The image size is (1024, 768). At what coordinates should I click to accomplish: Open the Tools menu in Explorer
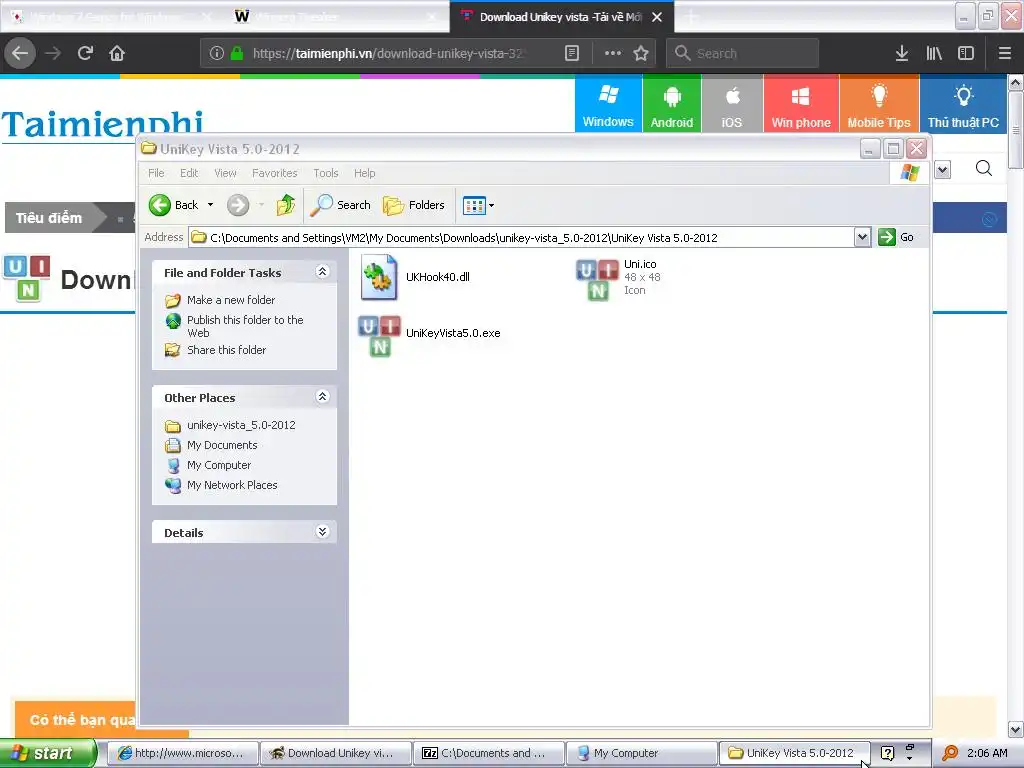[325, 173]
